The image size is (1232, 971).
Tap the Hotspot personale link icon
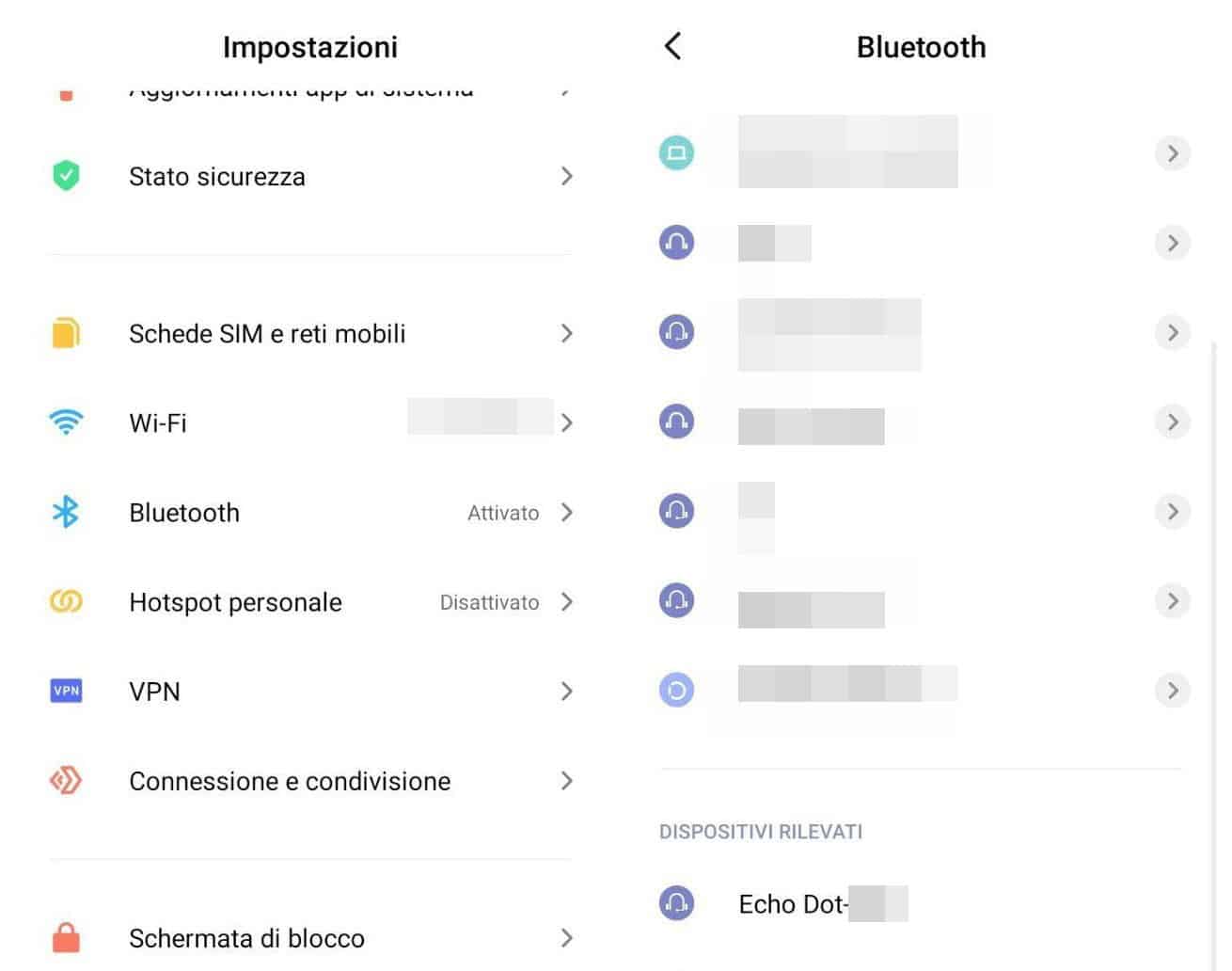[66, 601]
